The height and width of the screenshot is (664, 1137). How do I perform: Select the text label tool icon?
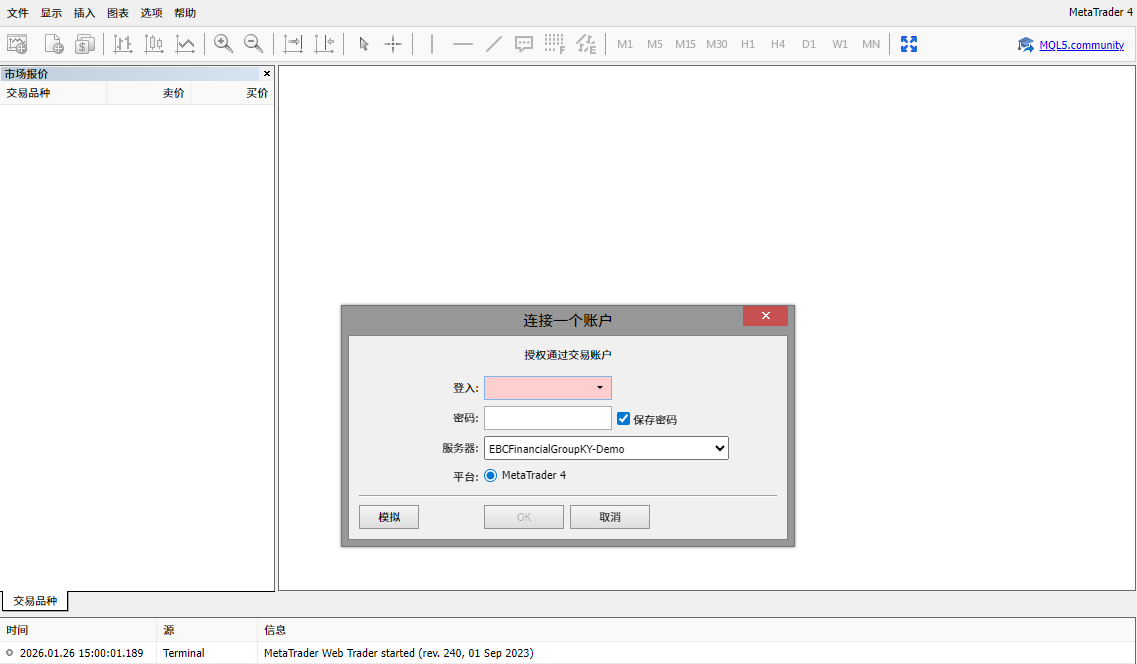tap(524, 44)
